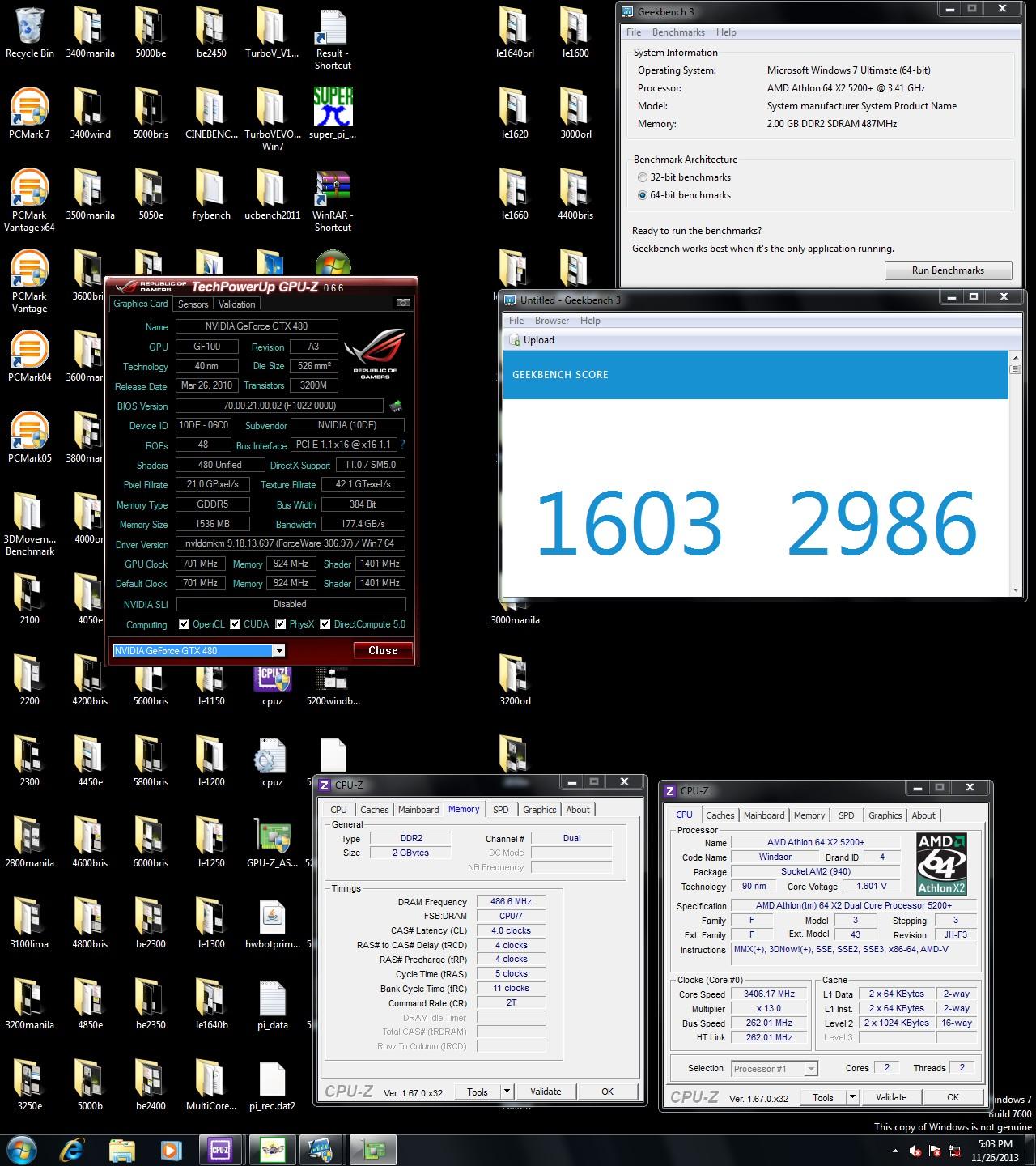This screenshot has width=1036, height=1166.
Task: Open the Windows Start orb
Action: 22,1149
